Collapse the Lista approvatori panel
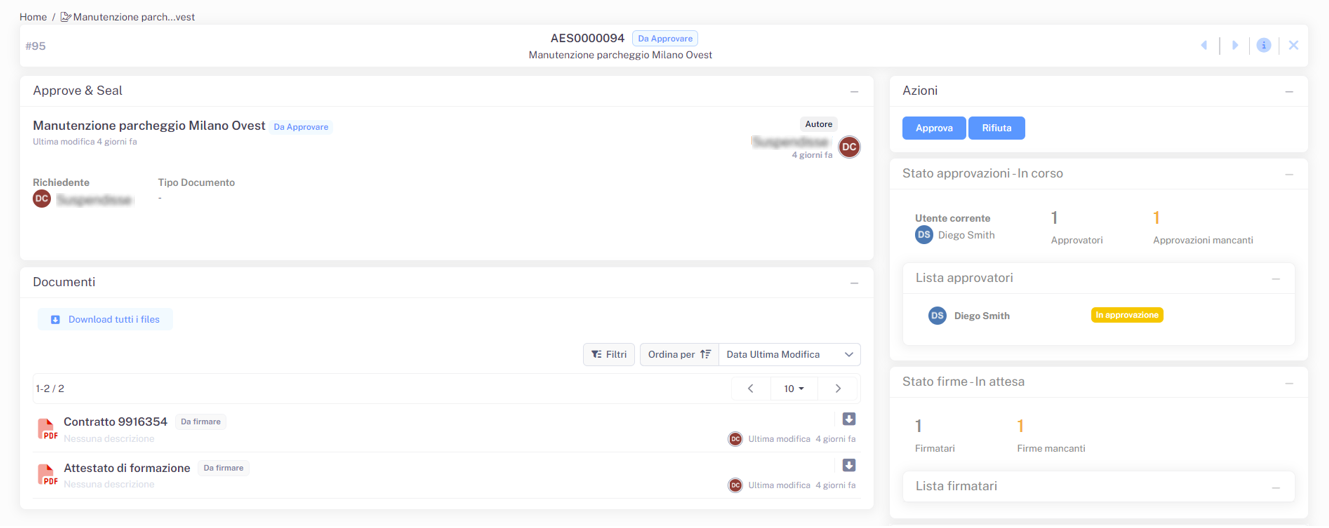The image size is (1329, 528). click(x=1275, y=279)
